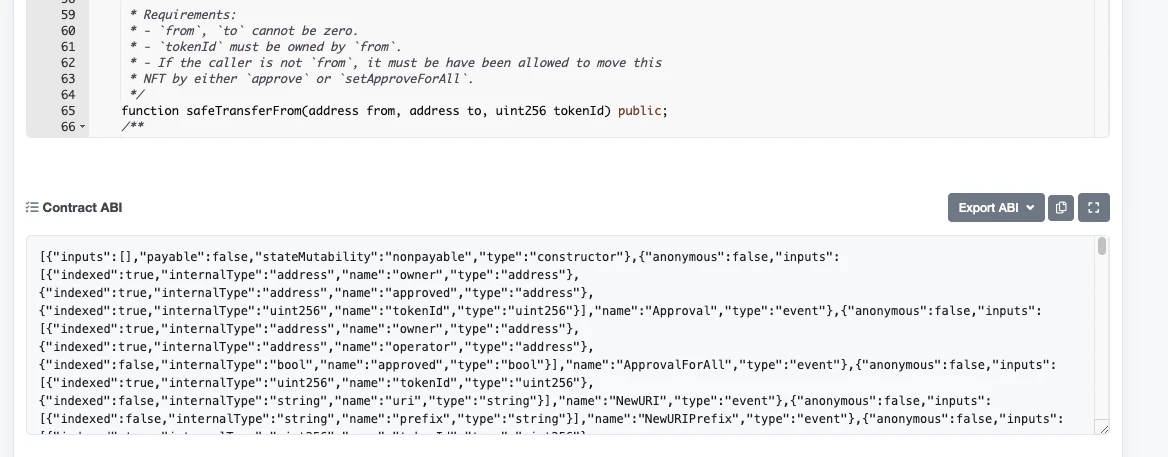Screen dimensions: 1168x457
Task: Click line number 62 in the gutter
Action: click(x=68, y=63)
